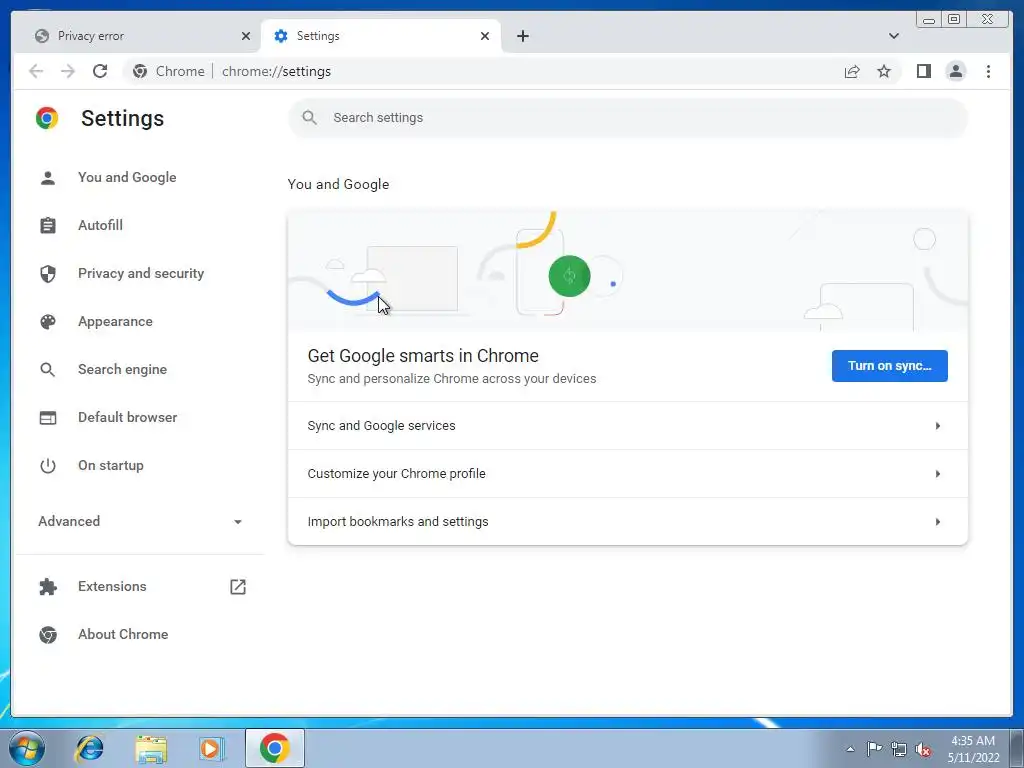The image size is (1024, 768).
Task: Open You and Google settings section
Action: click(127, 178)
